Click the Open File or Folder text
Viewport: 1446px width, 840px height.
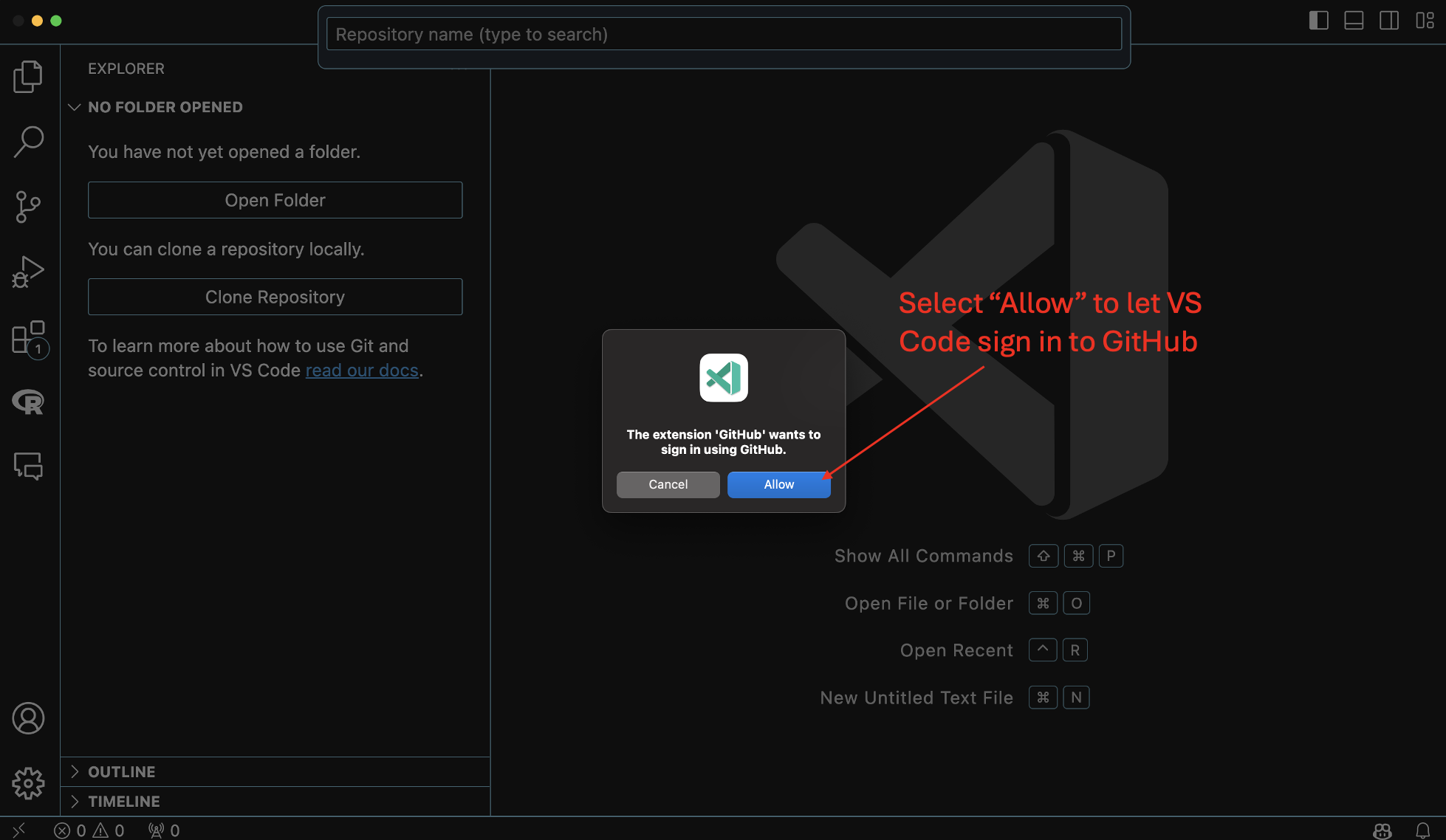click(929, 603)
